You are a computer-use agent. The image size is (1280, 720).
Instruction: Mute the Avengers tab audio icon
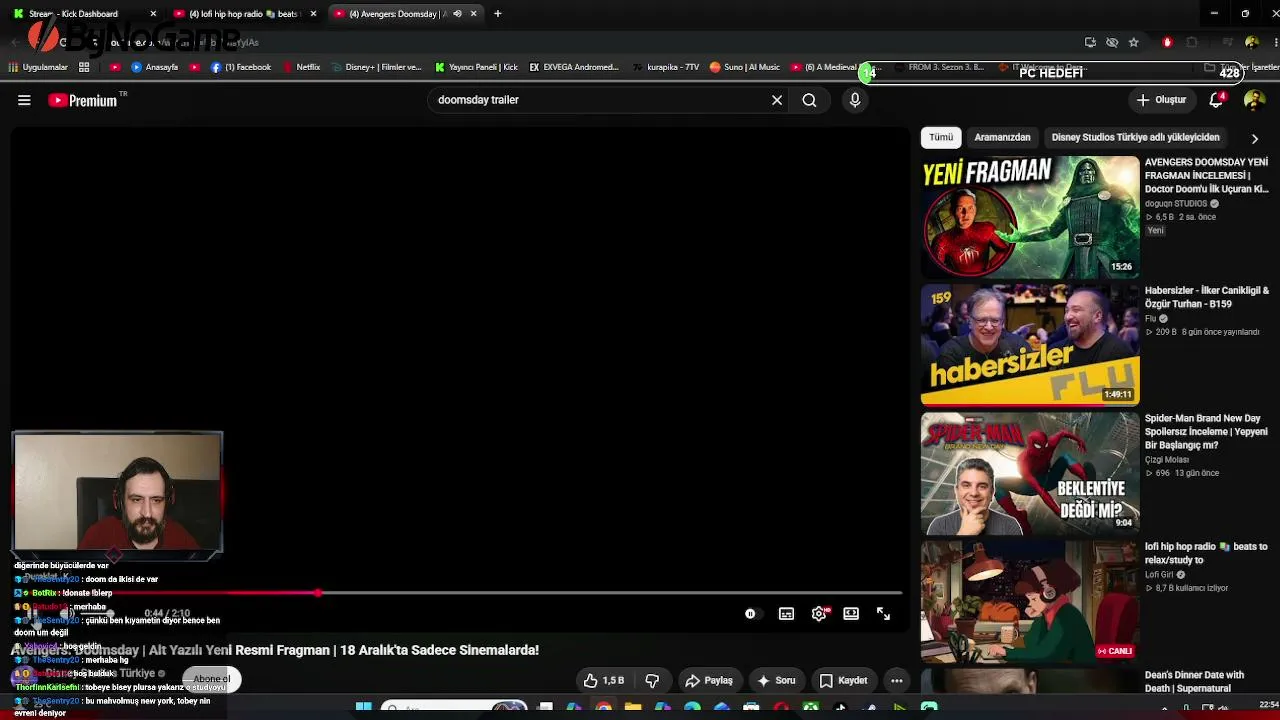click(457, 14)
